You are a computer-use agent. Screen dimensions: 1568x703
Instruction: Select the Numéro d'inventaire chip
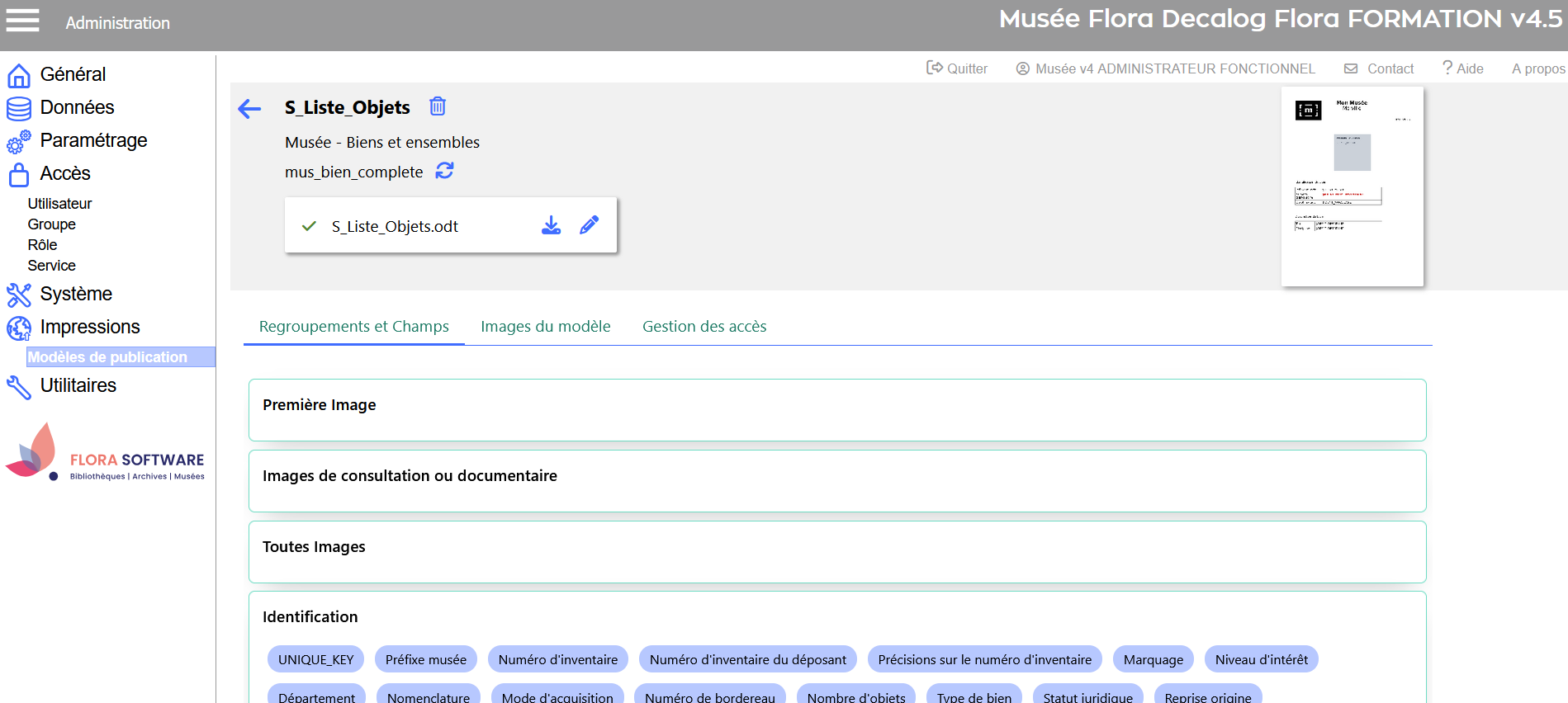coord(558,659)
